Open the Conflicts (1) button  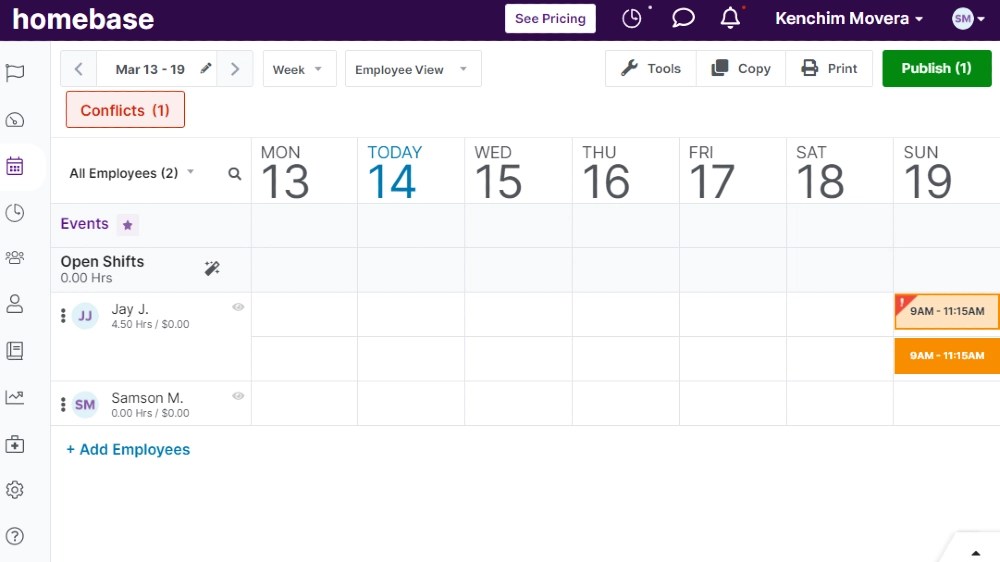pyautogui.click(x=125, y=110)
